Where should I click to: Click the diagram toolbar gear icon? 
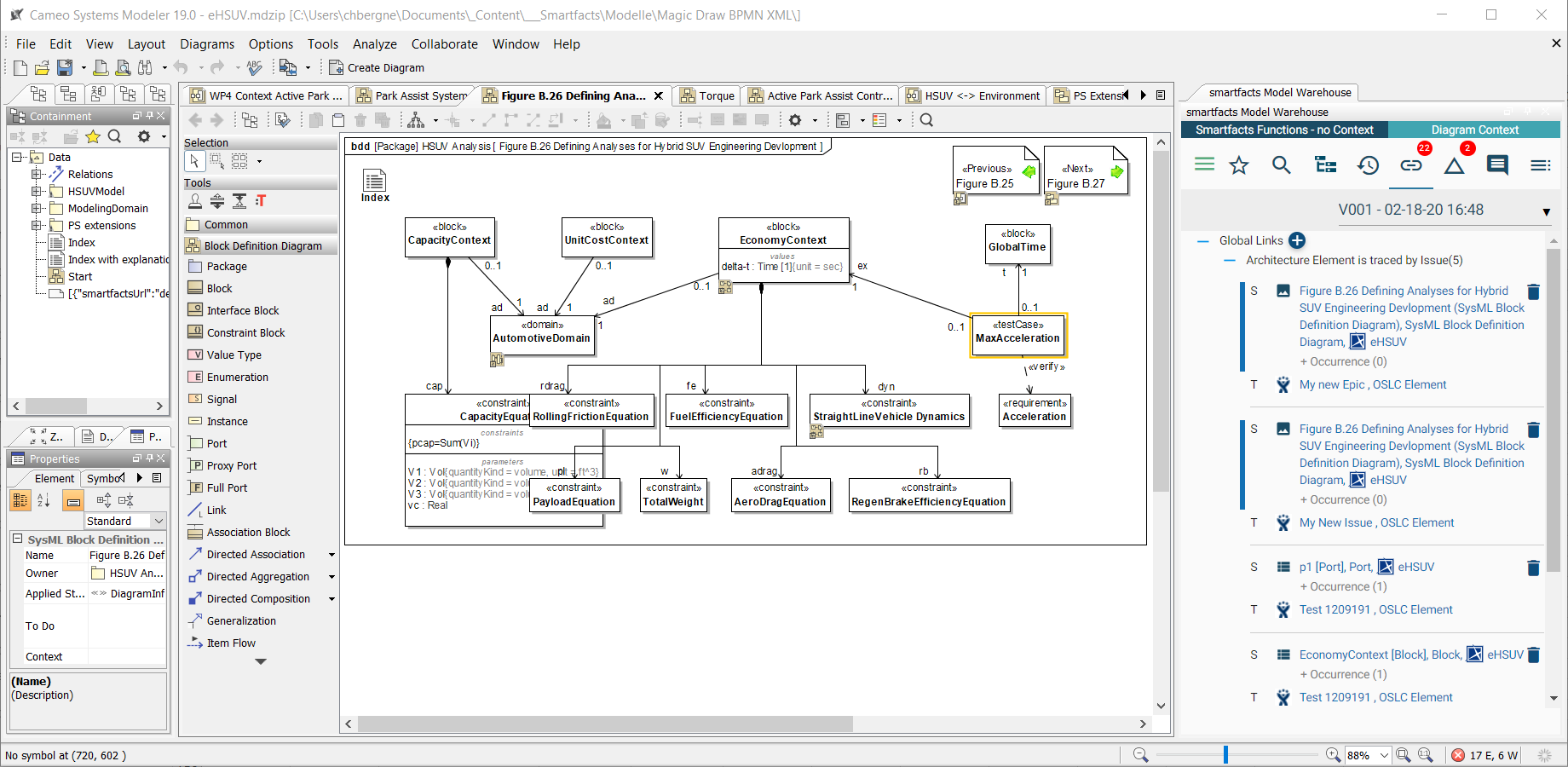[x=795, y=120]
